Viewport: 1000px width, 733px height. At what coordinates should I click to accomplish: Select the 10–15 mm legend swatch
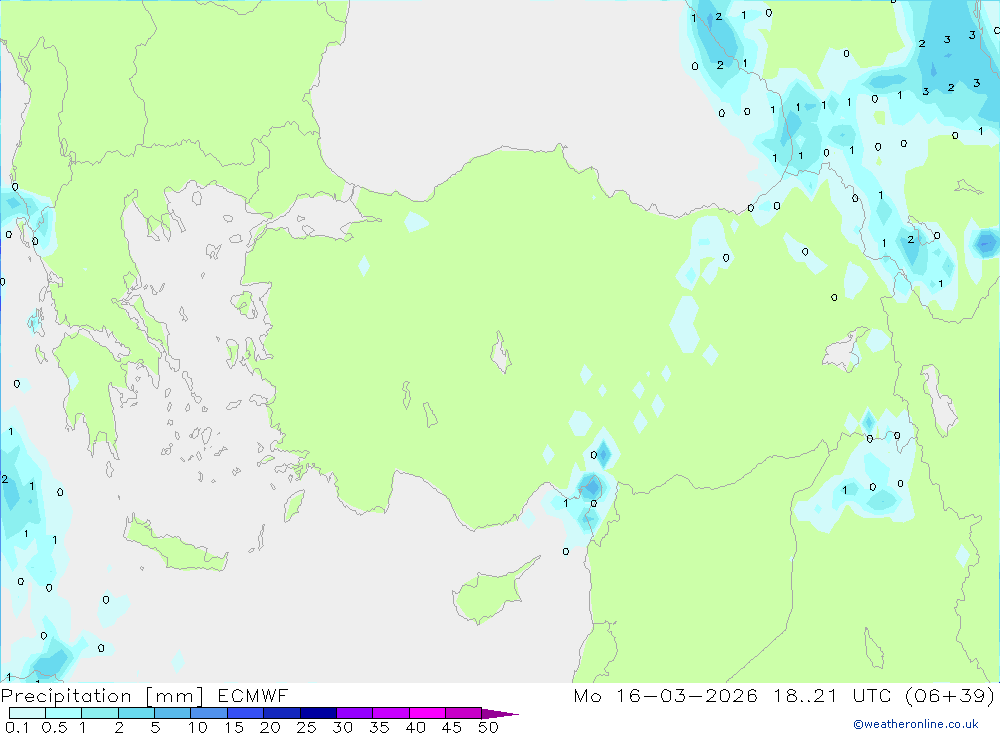(209, 713)
